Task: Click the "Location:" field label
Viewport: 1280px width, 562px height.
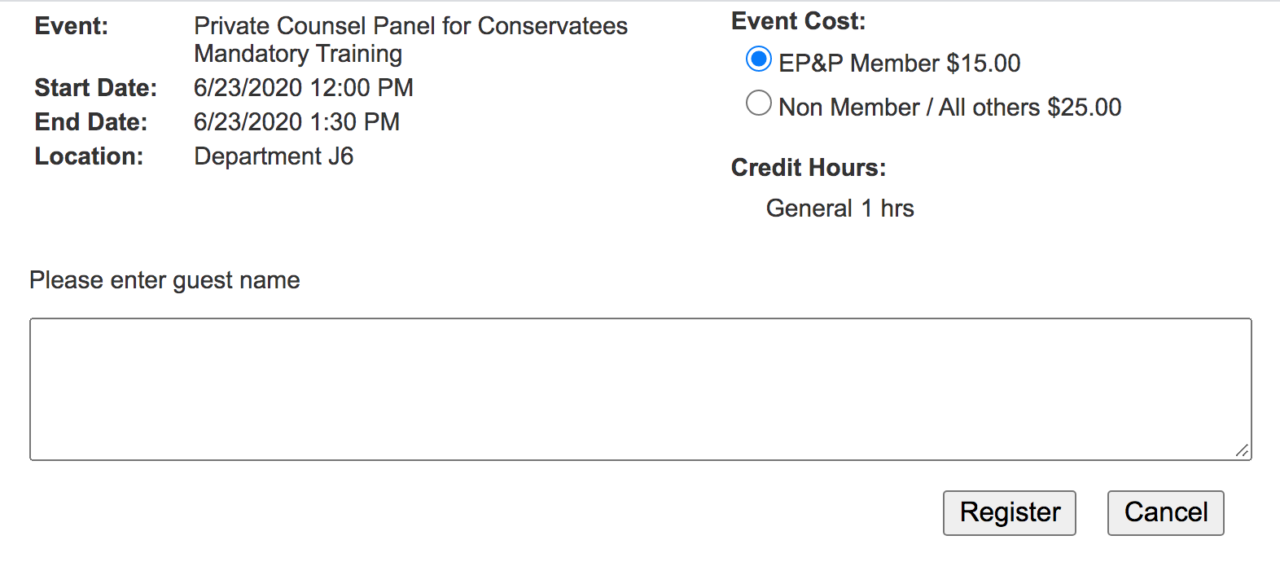Action: pyautogui.click(x=89, y=156)
